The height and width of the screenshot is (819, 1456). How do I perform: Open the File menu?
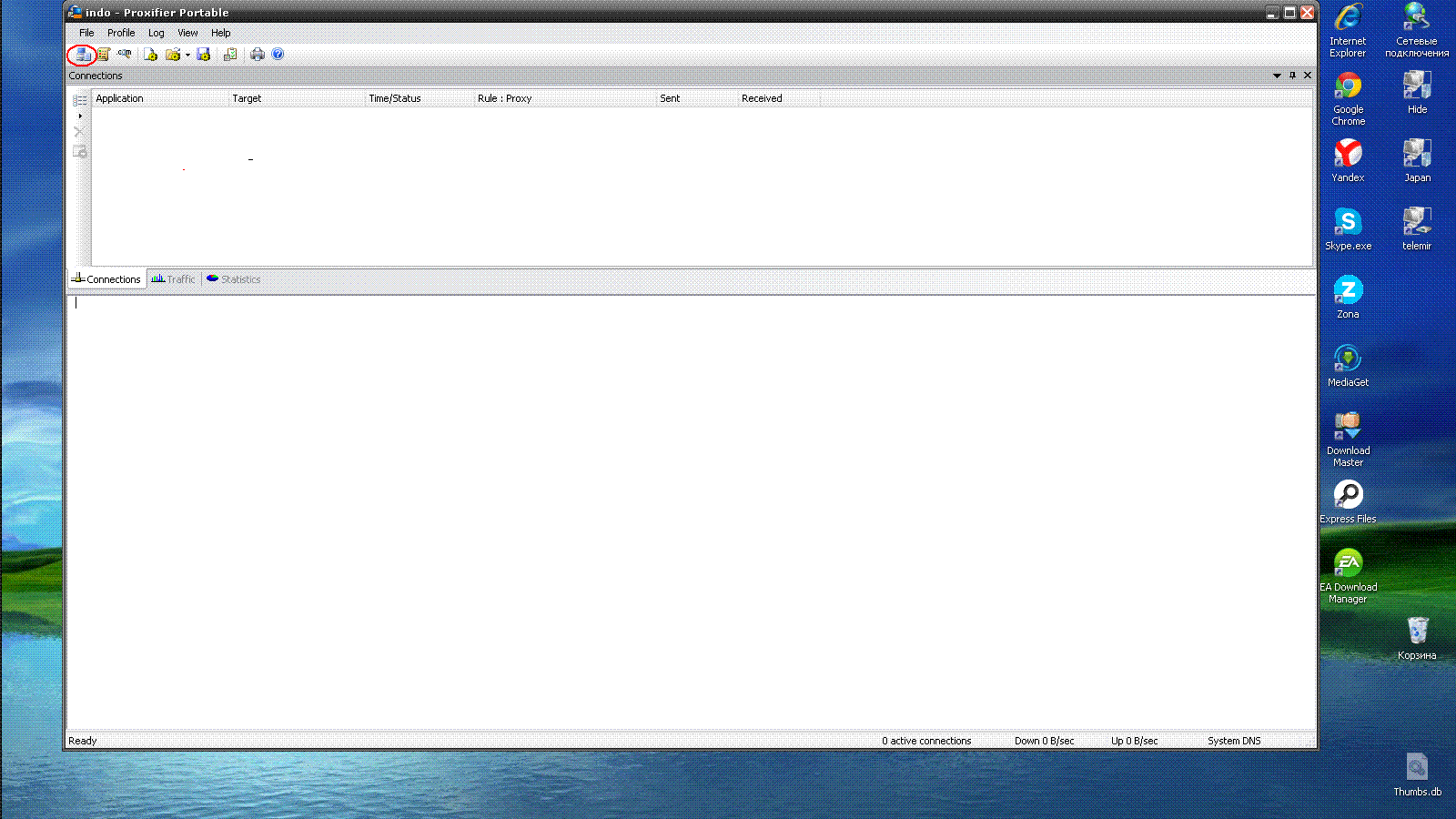tap(86, 33)
